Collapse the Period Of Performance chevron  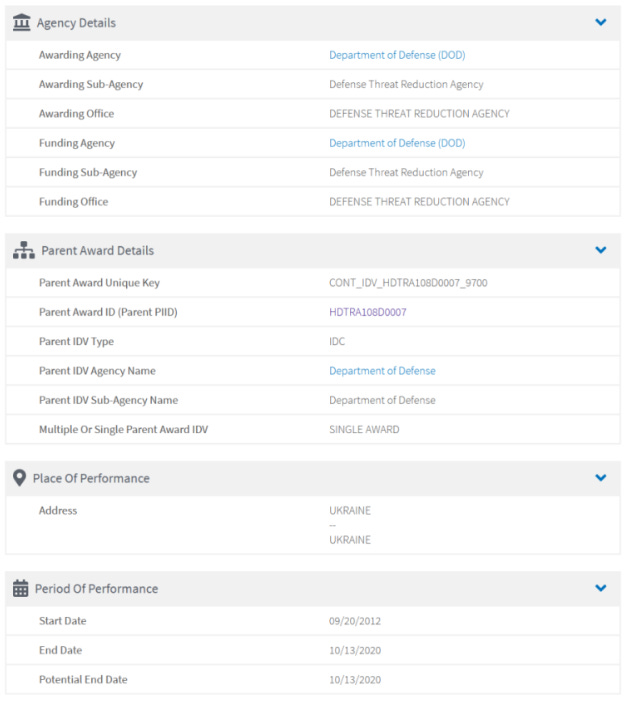click(x=601, y=587)
